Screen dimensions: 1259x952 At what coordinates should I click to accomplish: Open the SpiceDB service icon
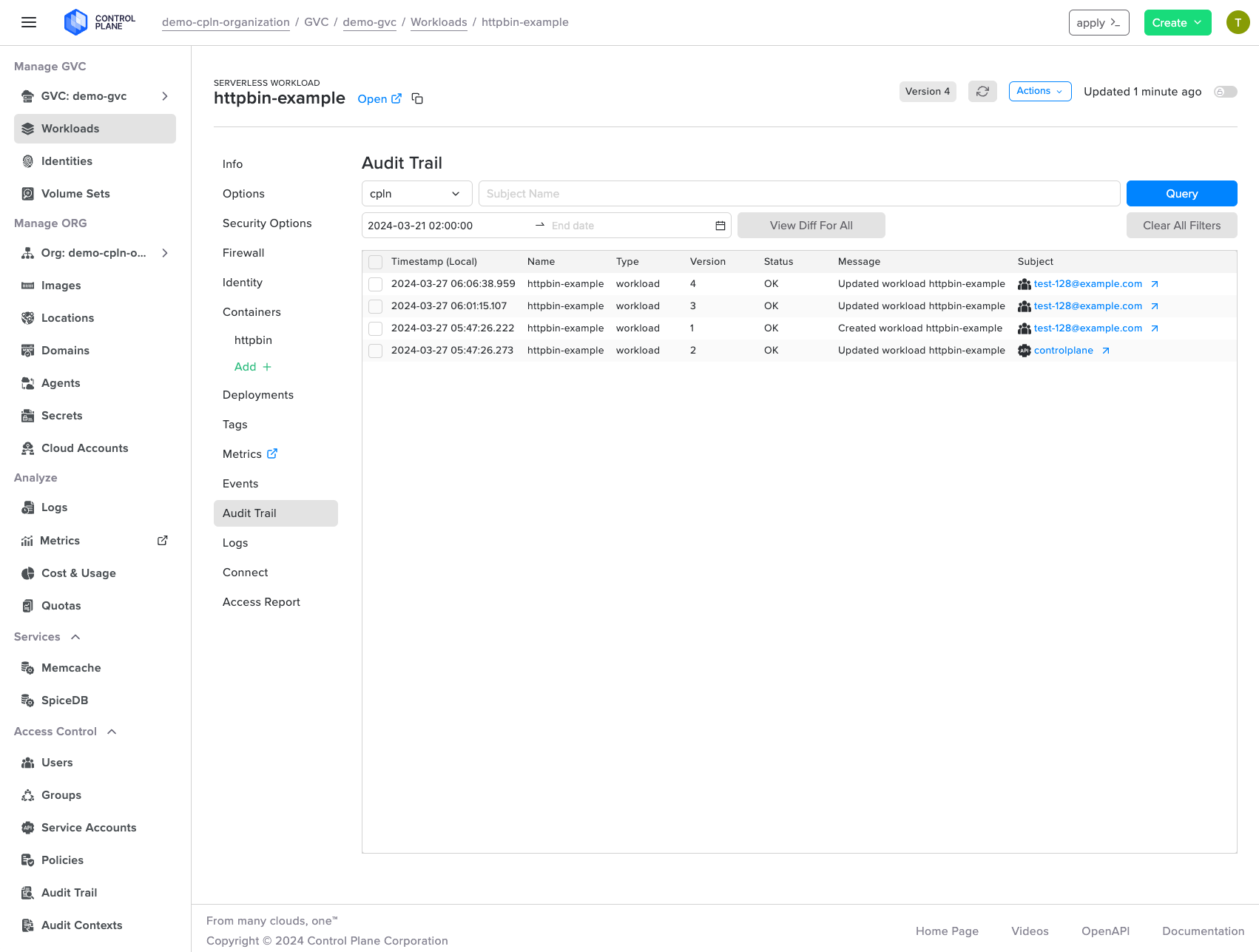[x=27, y=700]
